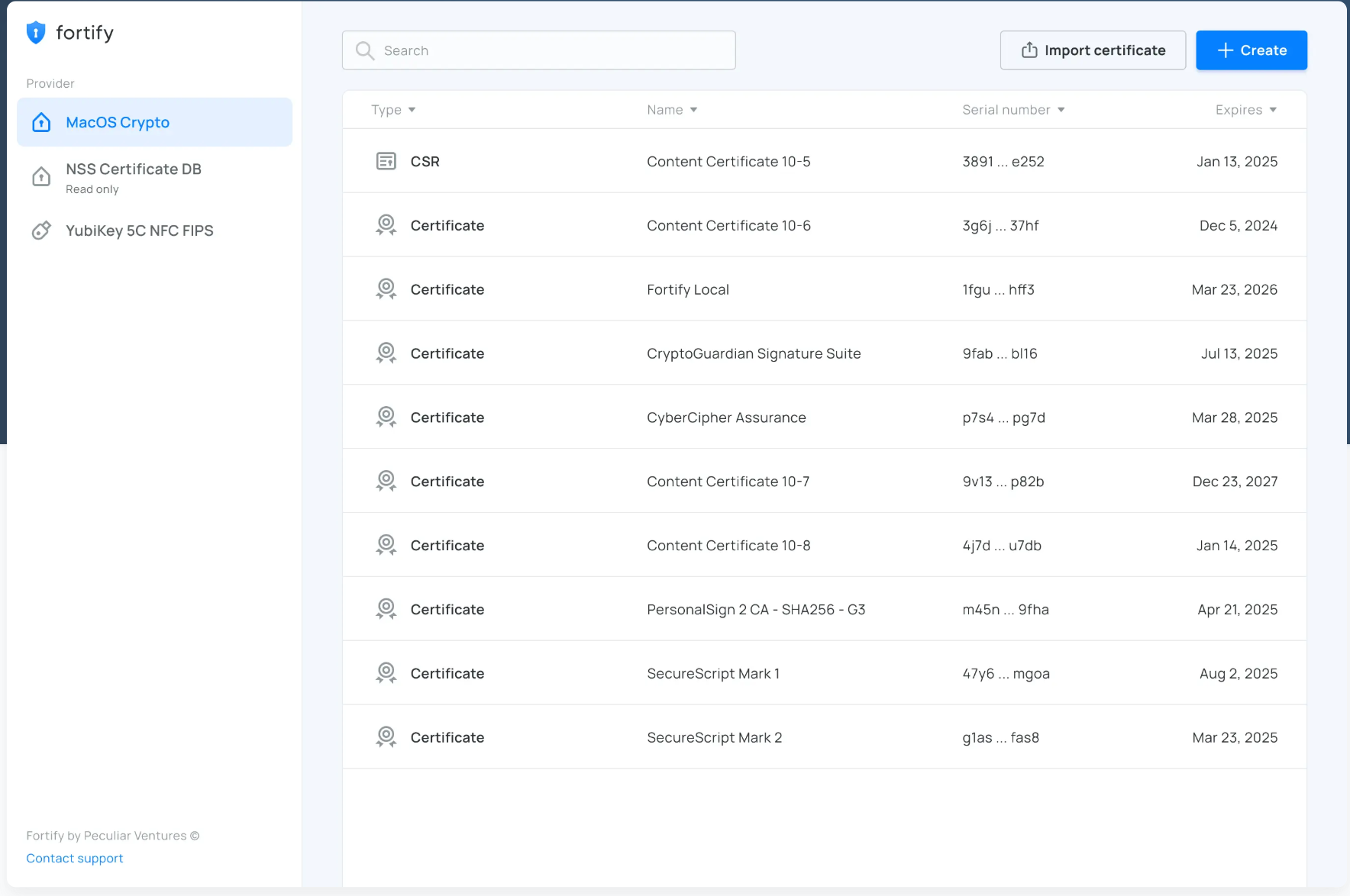Click expiry date Mar 23, 2026

point(1235,290)
